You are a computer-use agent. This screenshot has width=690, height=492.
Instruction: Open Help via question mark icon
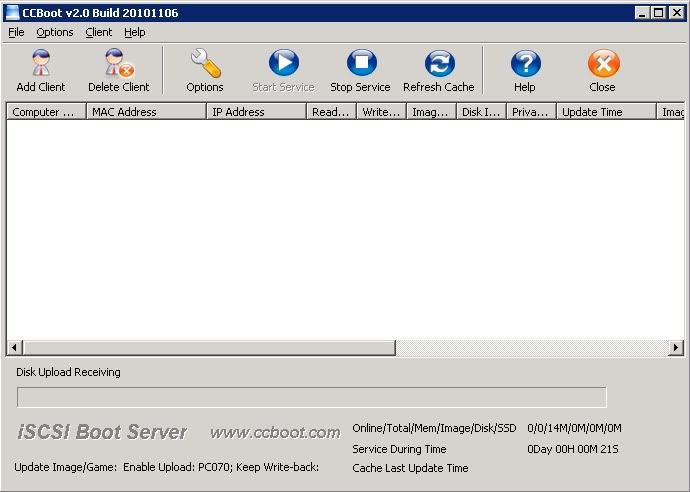click(526, 63)
